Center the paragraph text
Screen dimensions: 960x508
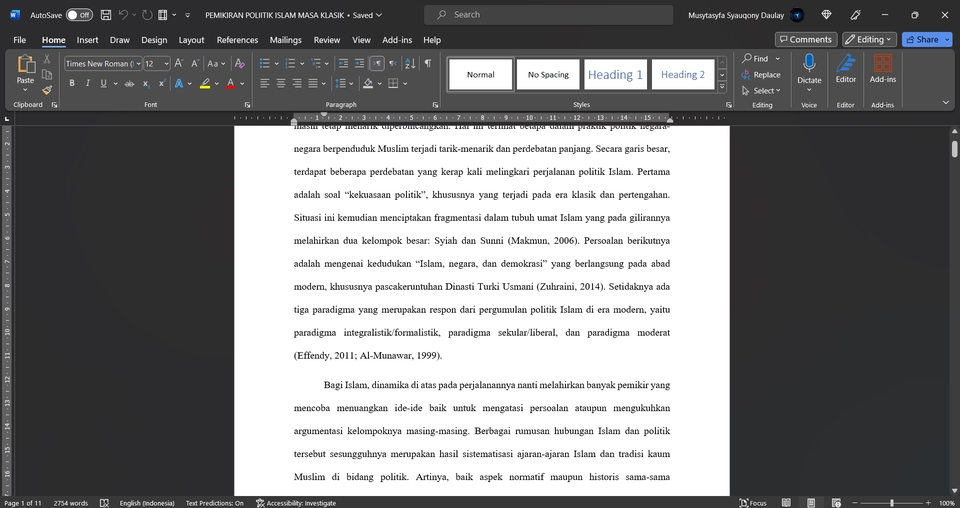pyautogui.click(x=280, y=83)
